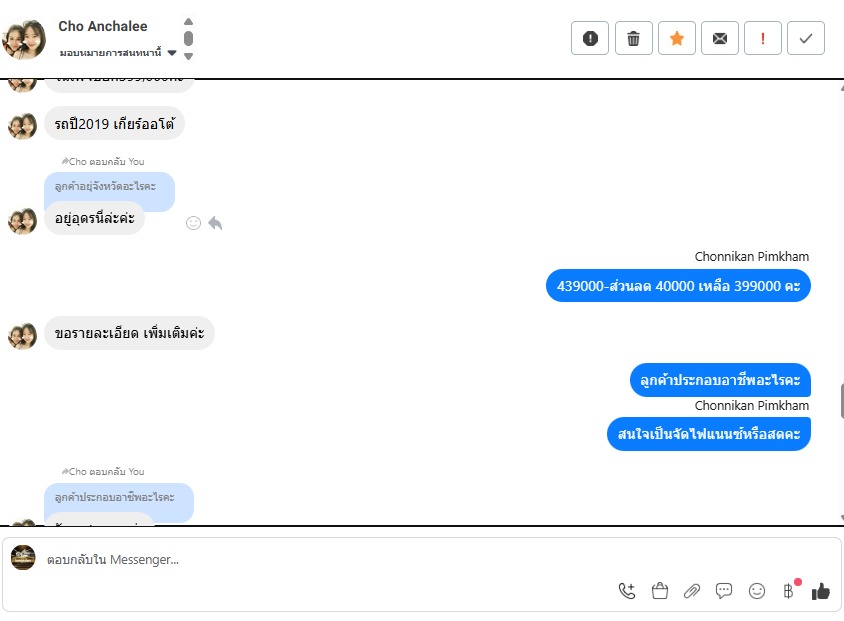Screen dimensions: 844x621
Task: Add emoji reaction to อยู่อุดรนี่ล่ะค่ะ message
Action: (193, 223)
